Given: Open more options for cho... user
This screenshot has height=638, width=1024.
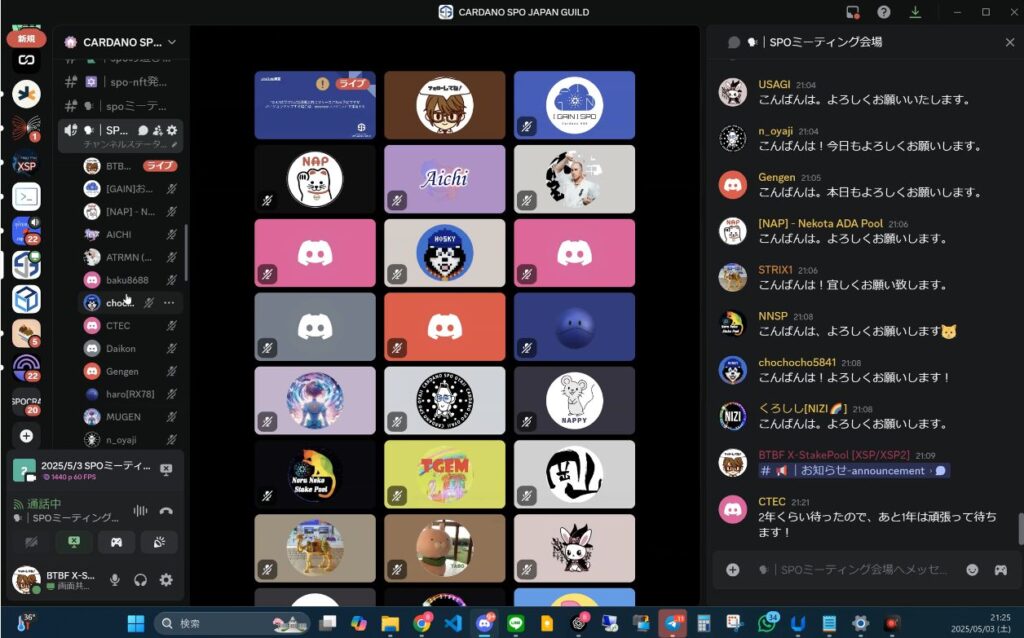Looking at the screenshot, I should [x=169, y=303].
